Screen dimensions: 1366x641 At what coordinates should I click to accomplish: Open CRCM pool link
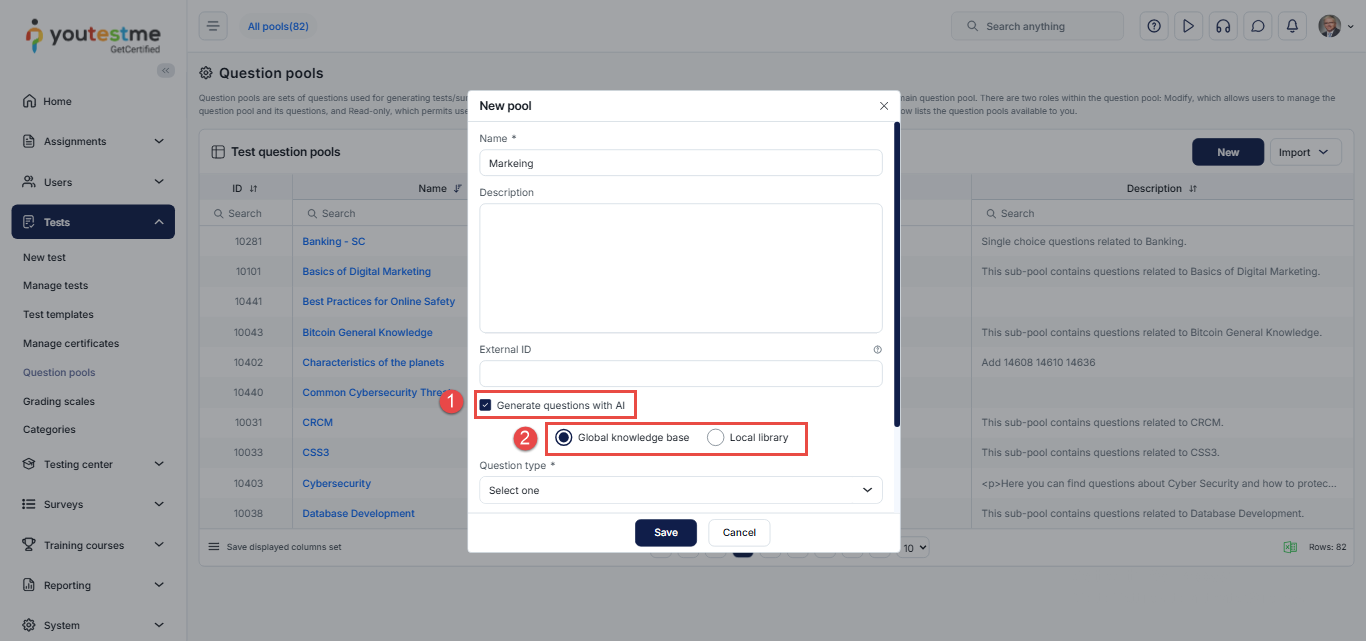(317, 422)
